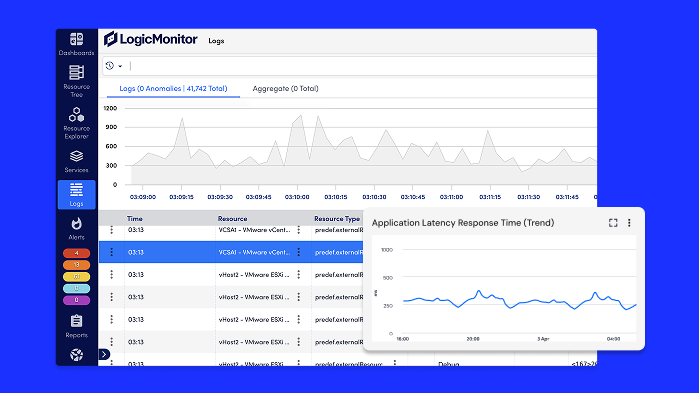Viewport: 699px width, 393px height.
Task: Click the globe icon at sidebar bottom
Action: coord(76,355)
